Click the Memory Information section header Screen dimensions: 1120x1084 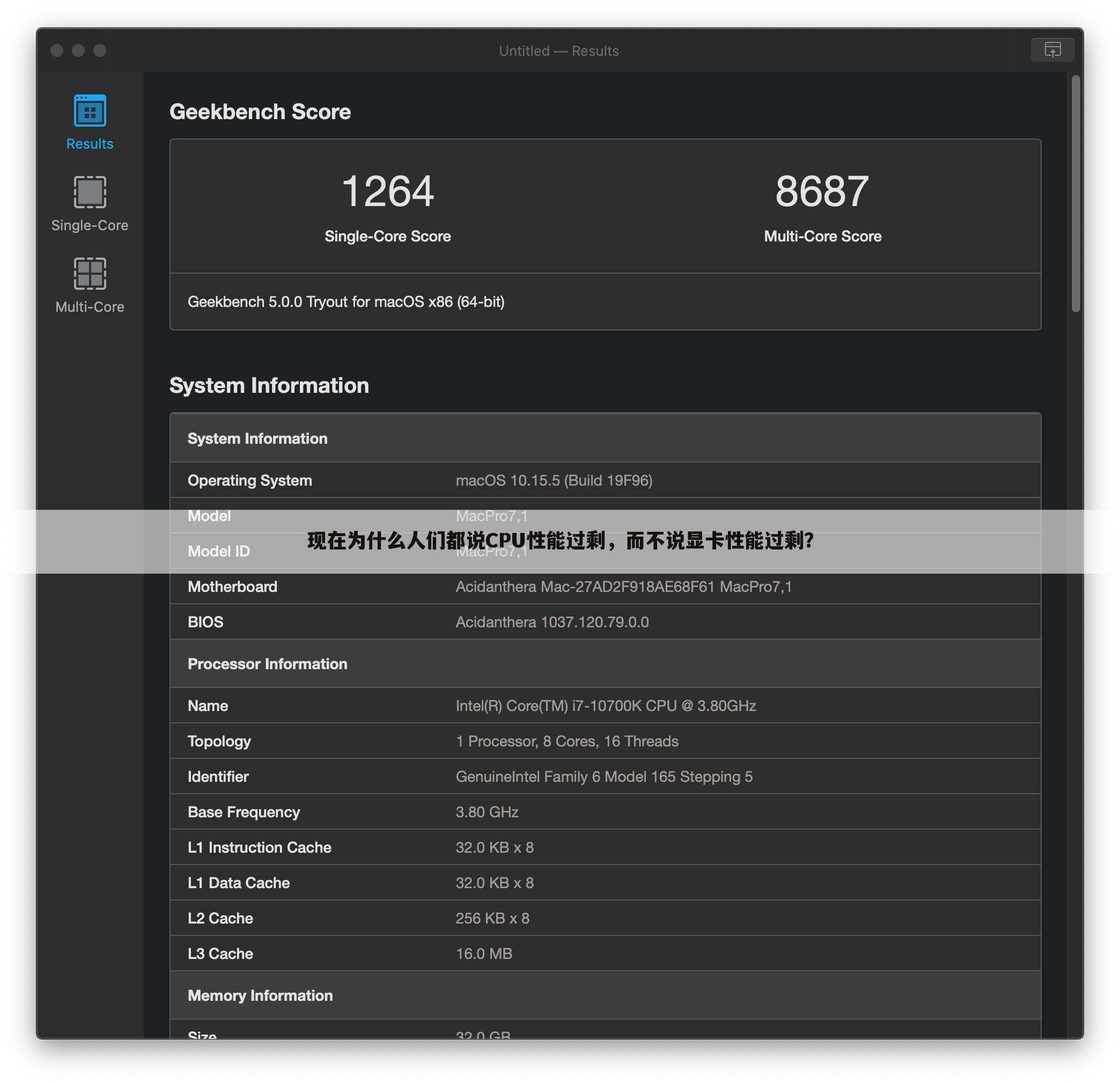coord(260,995)
